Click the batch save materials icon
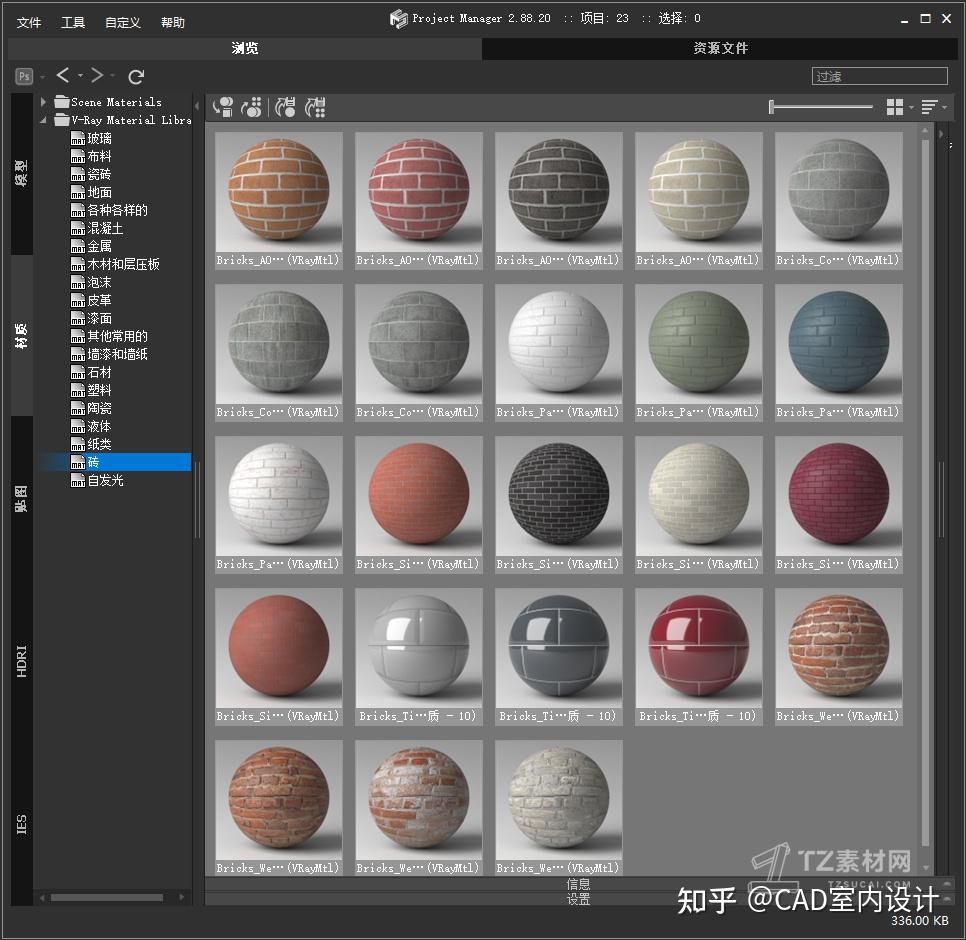Image resolution: width=966 pixels, height=940 pixels. 317,107
